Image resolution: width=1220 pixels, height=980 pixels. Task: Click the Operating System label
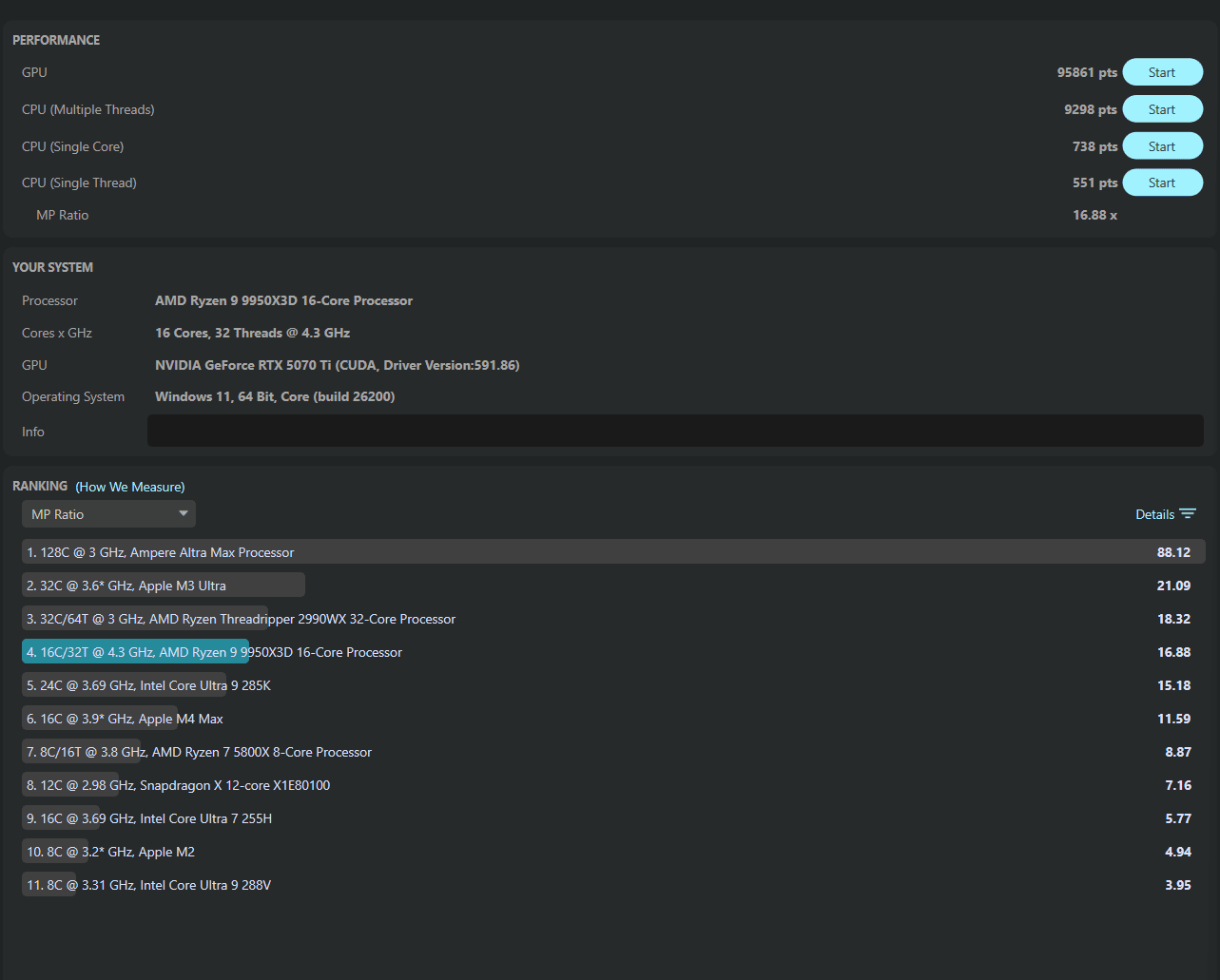(73, 396)
